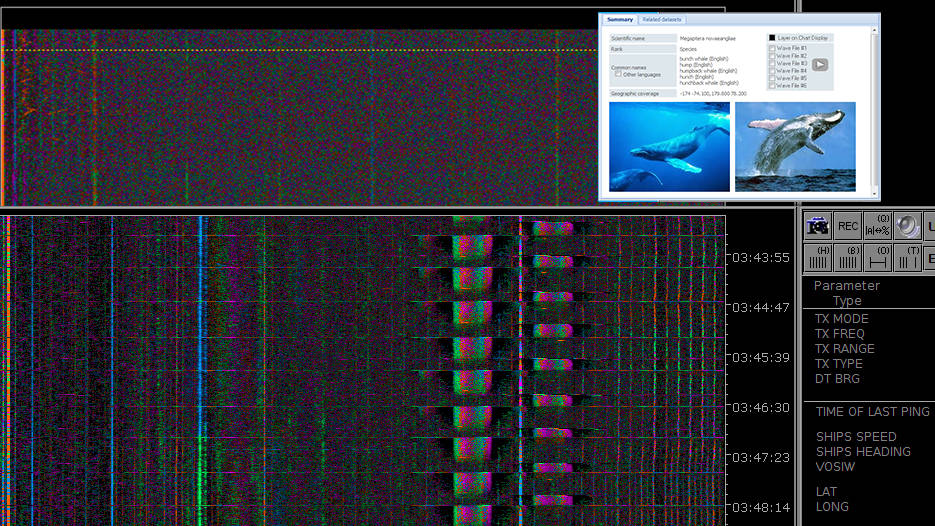Click the Parameter Type header
The width and height of the screenshot is (935, 526).
847,293
